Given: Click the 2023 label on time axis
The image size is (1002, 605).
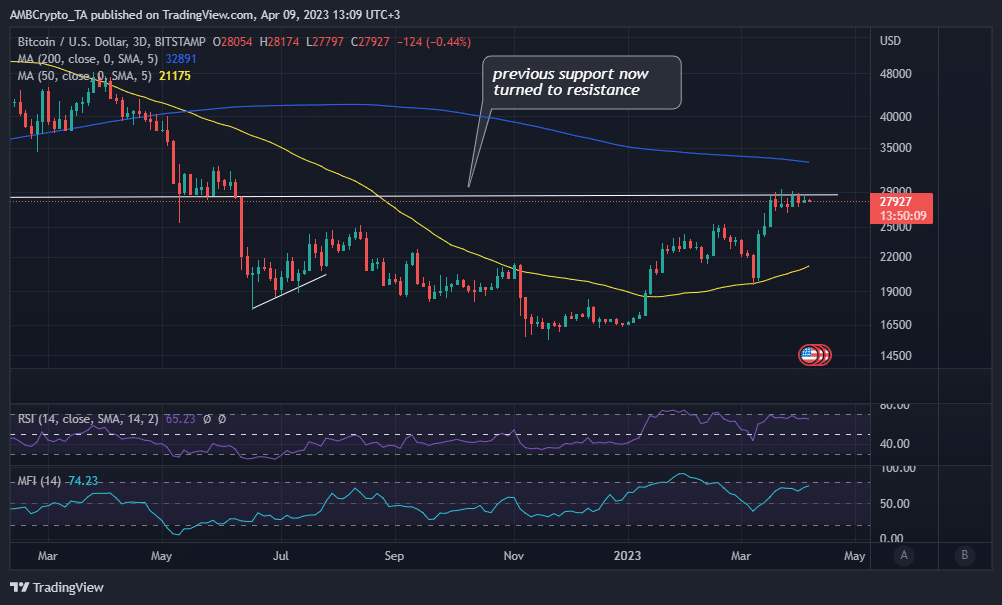Looking at the screenshot, I should 628,556.
